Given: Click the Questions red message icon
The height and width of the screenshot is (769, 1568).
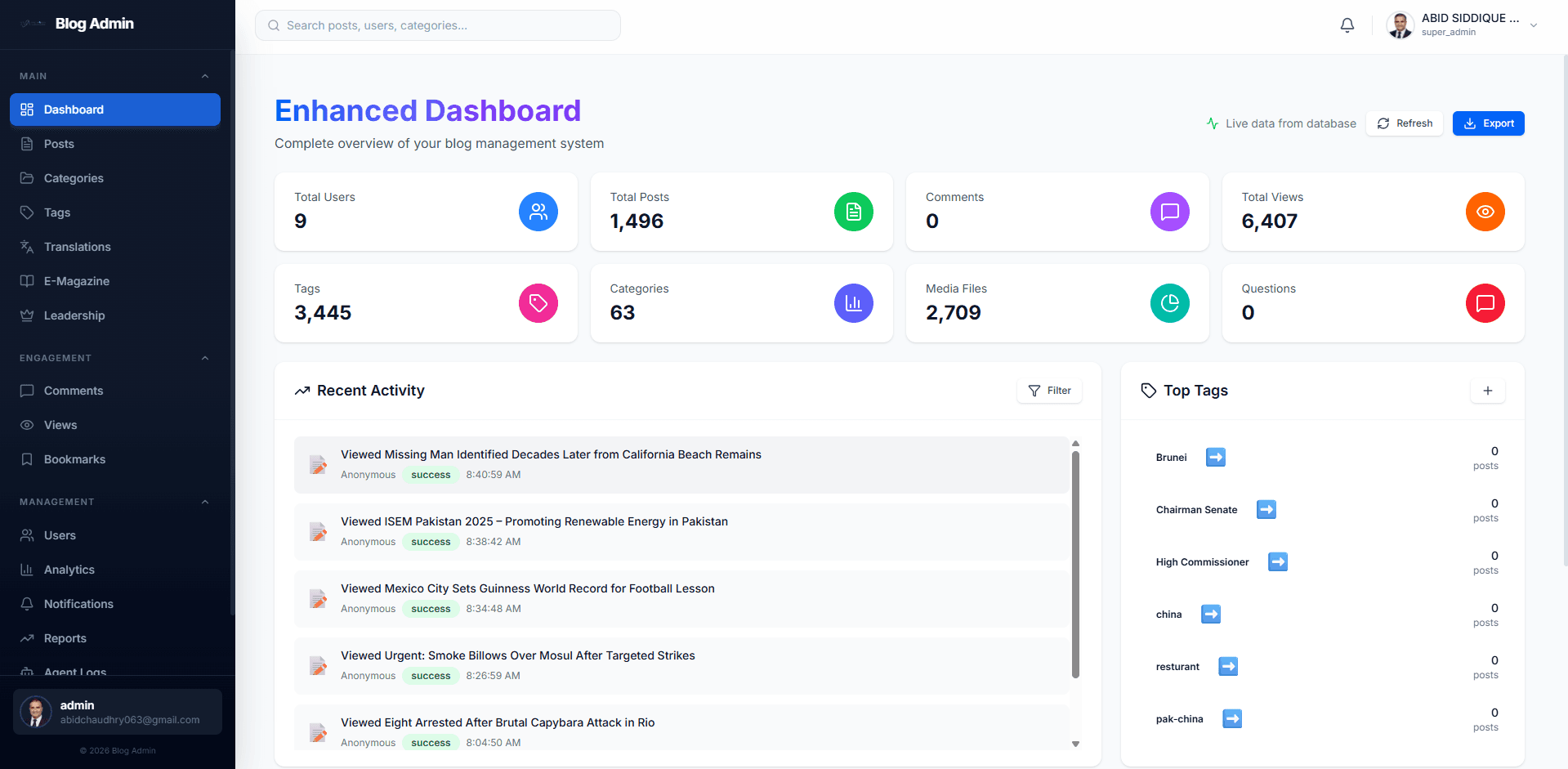Looking at the screenshot, I should click(x=1485, y=303).
